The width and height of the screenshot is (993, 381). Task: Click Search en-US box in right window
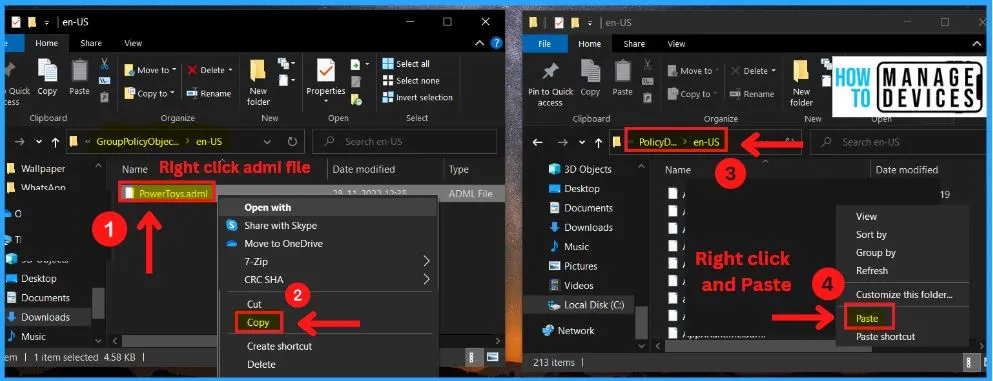click(898, 142)
